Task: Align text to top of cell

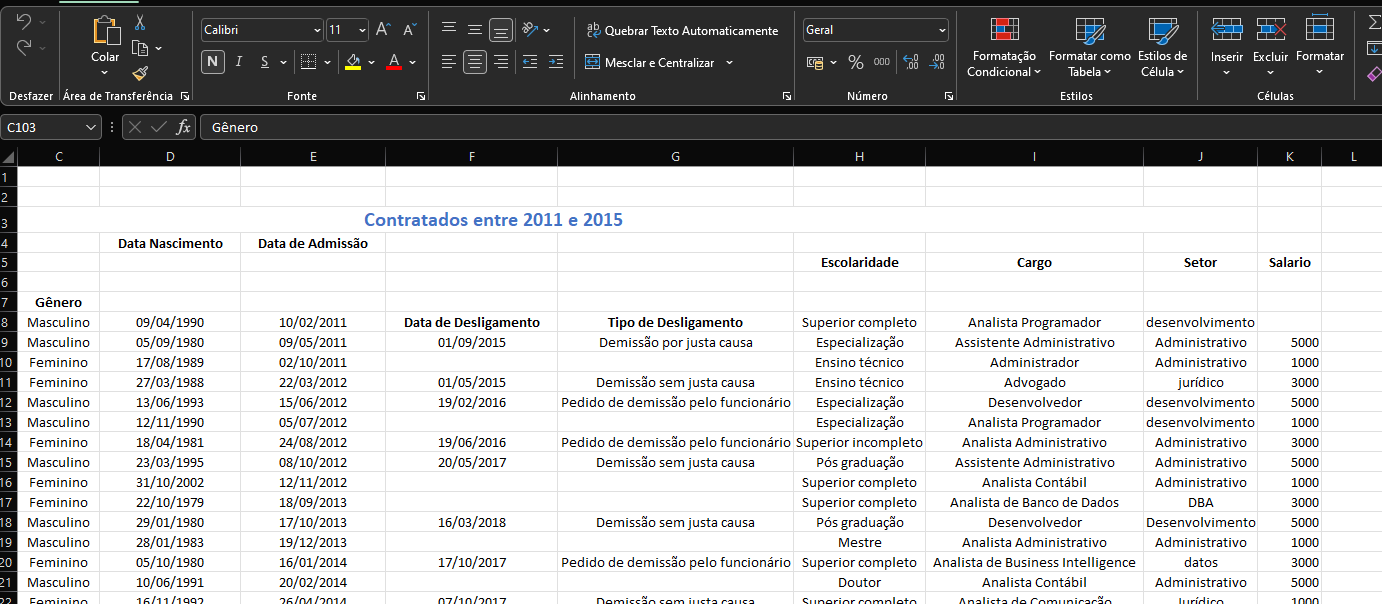Action: click(449, 30)
